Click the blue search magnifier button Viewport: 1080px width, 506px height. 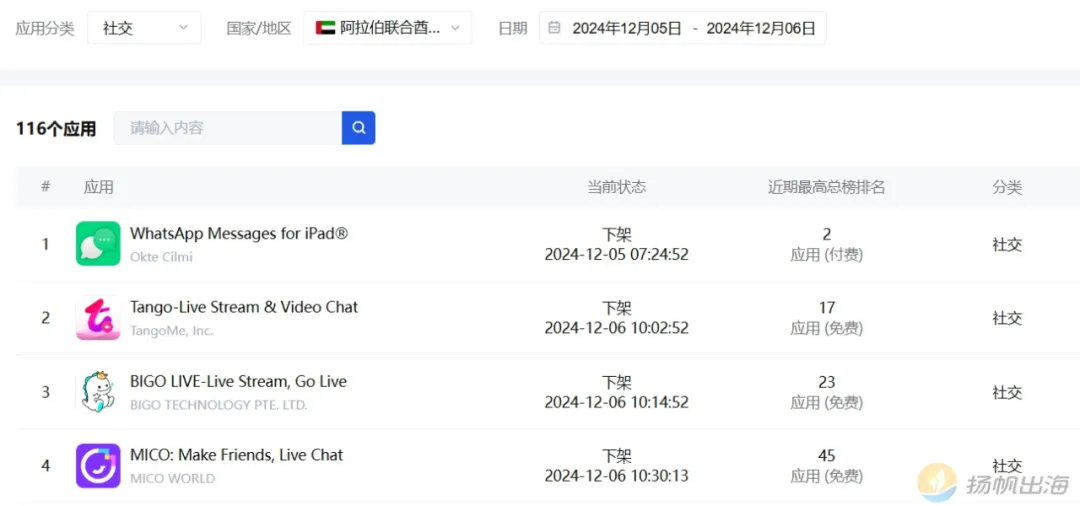(x=358, y=127)
